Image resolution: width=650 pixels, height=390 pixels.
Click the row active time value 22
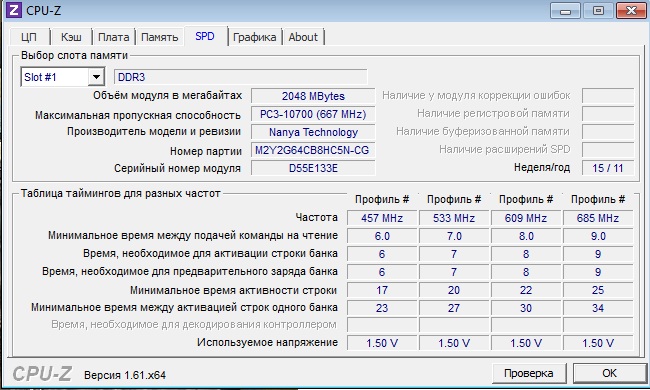[526, 290]
